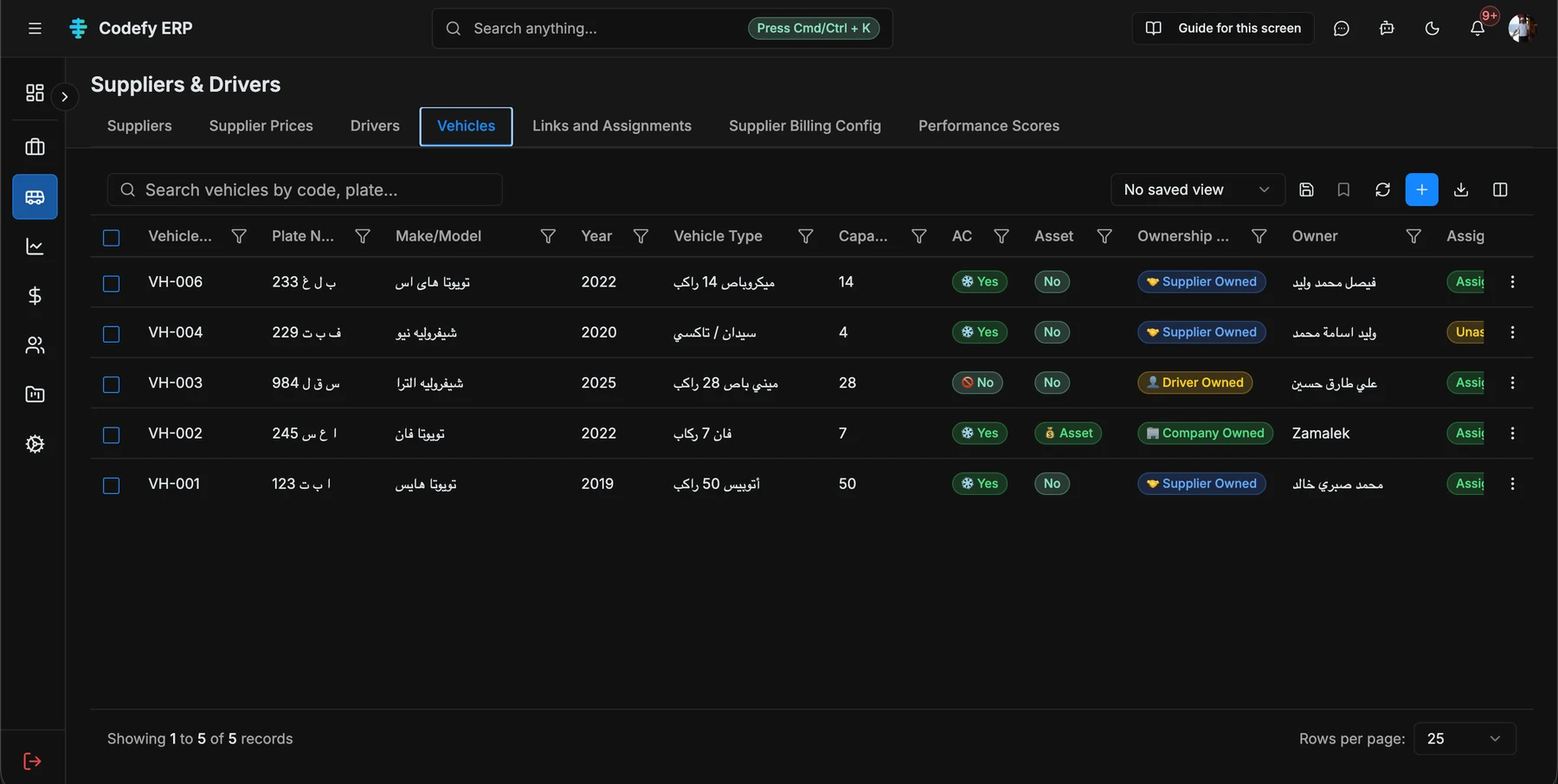Viewport: 1558px width, 784px height.
Task: Refresh the vehicles table
Action: tap(1382, 190)
